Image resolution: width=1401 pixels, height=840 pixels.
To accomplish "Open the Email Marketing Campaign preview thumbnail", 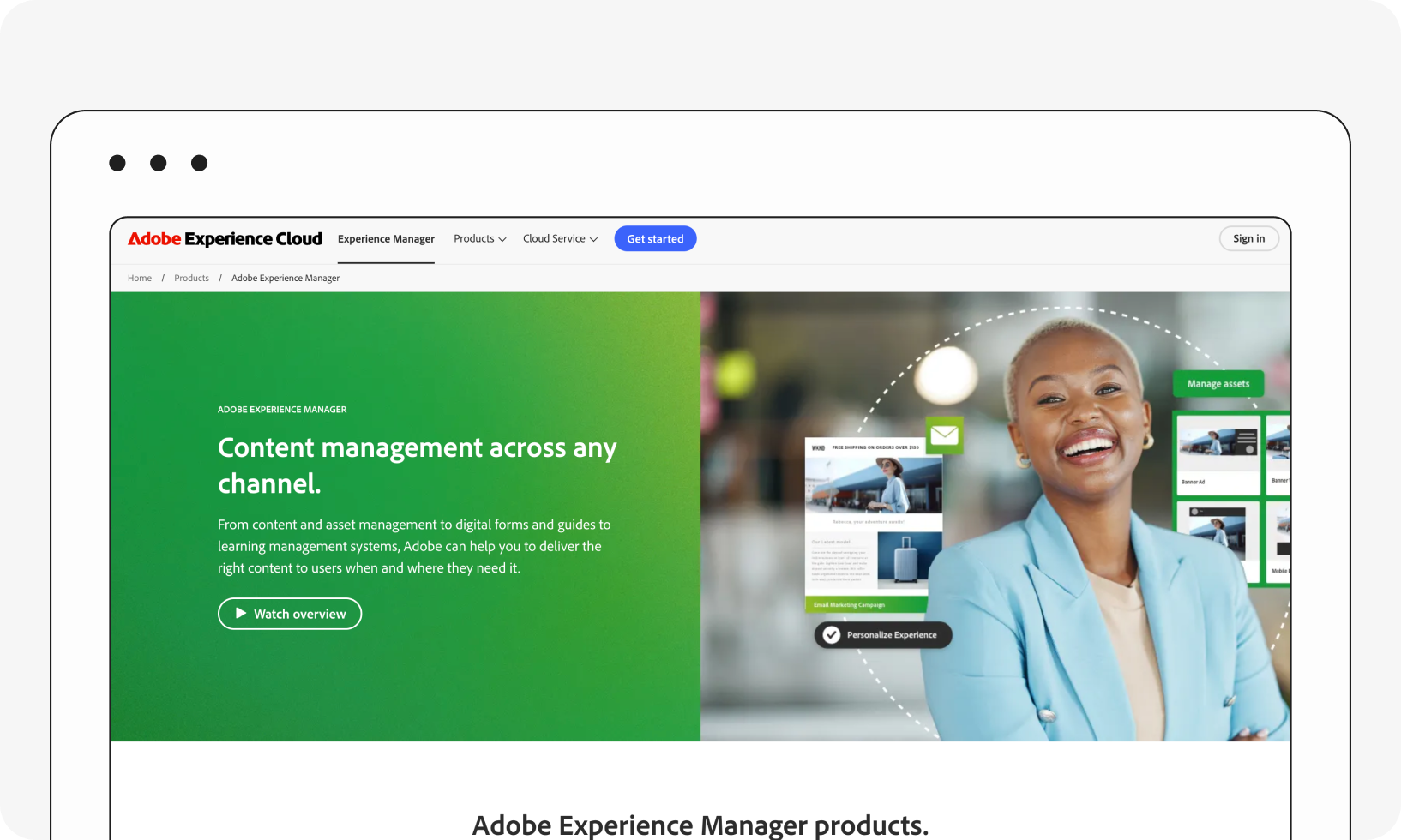I will tap(874, 526).
